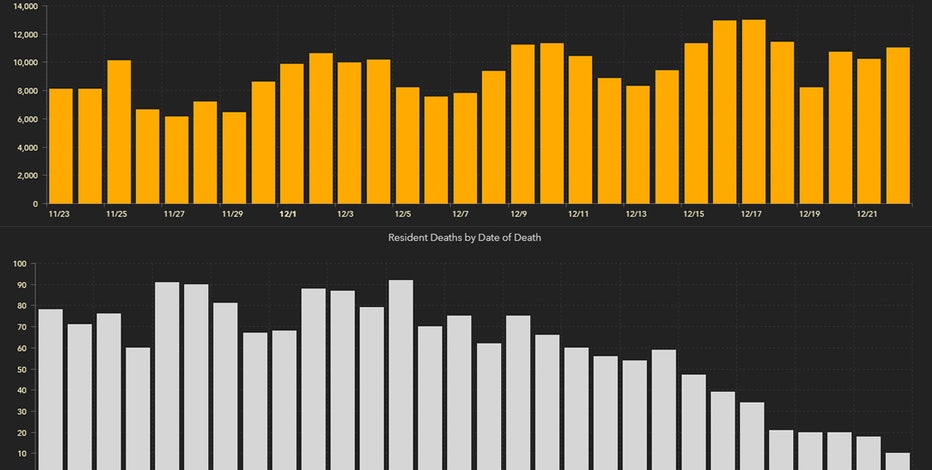Click the orange bar for 11/23
The image size is (932, 470).
tap(61, 146)
